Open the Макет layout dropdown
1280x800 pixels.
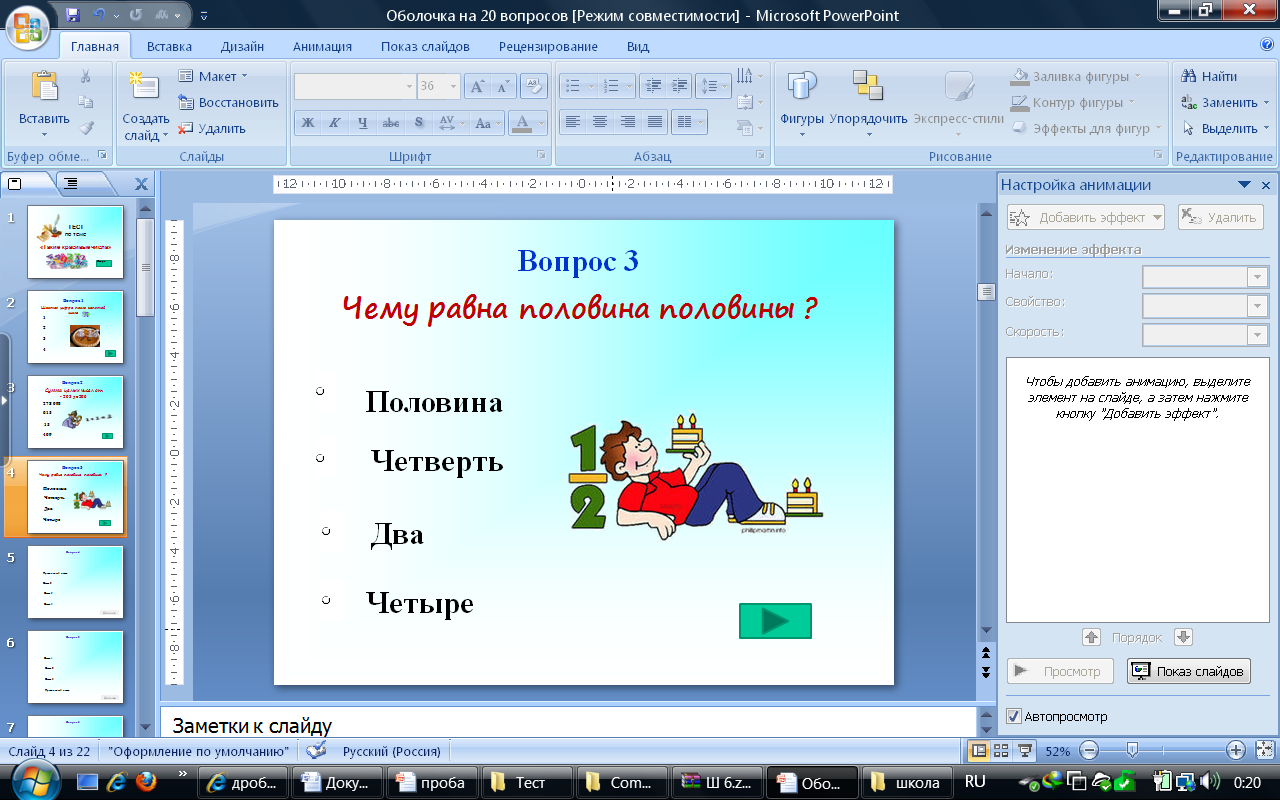click(213, 76)
